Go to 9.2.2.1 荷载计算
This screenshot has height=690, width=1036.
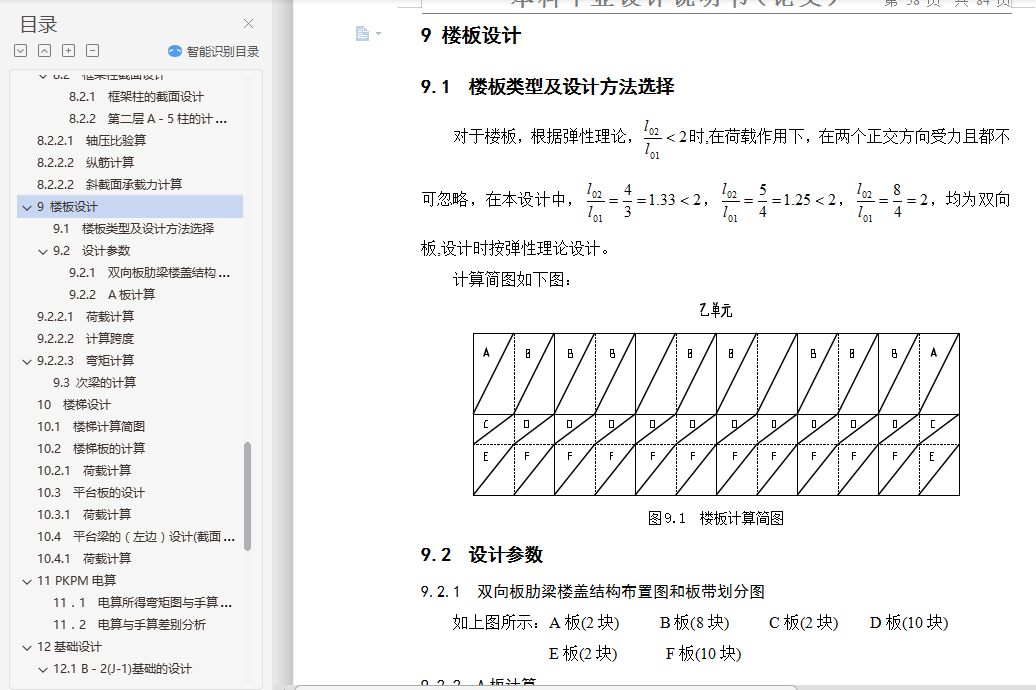[86, 317]
